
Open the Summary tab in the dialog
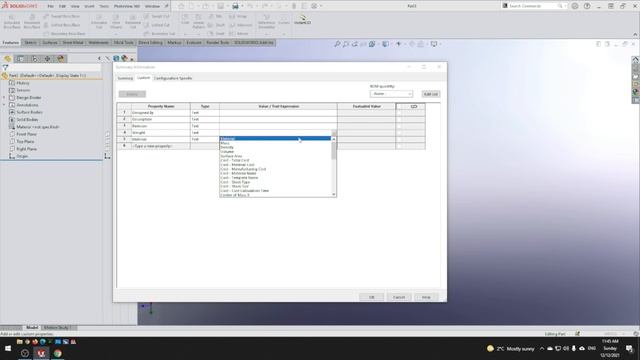pos(125,78)
